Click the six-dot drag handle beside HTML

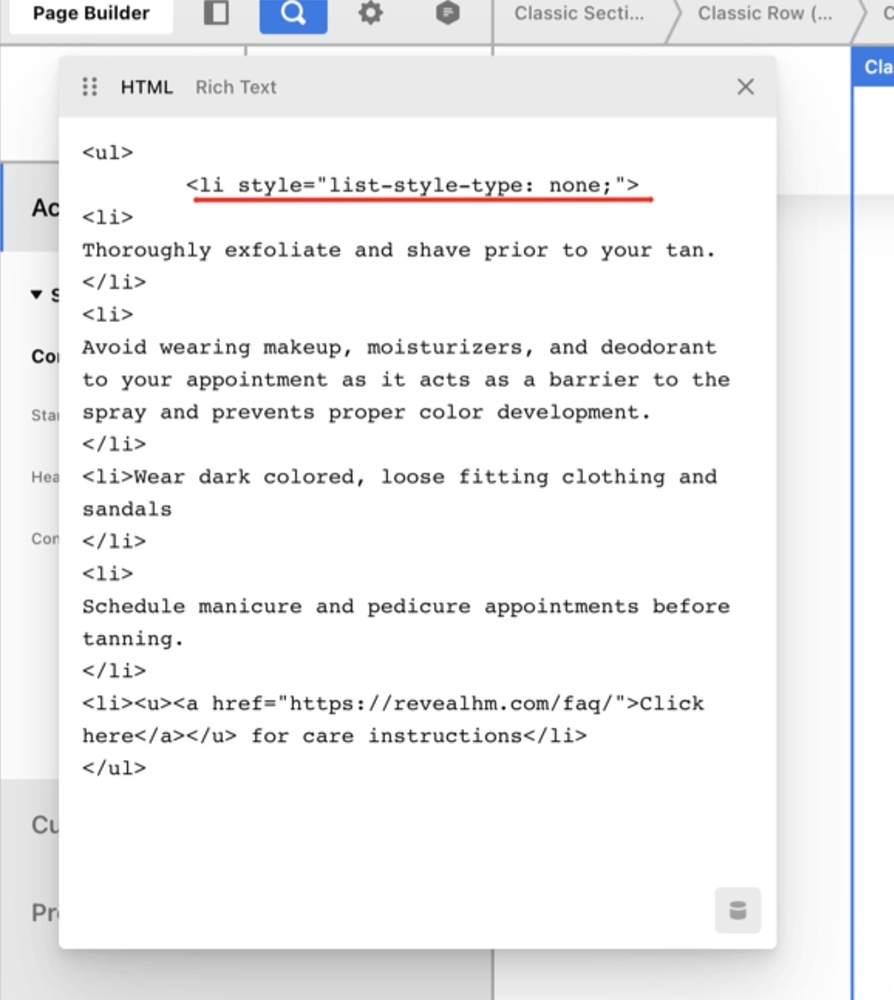pos(90,87)
